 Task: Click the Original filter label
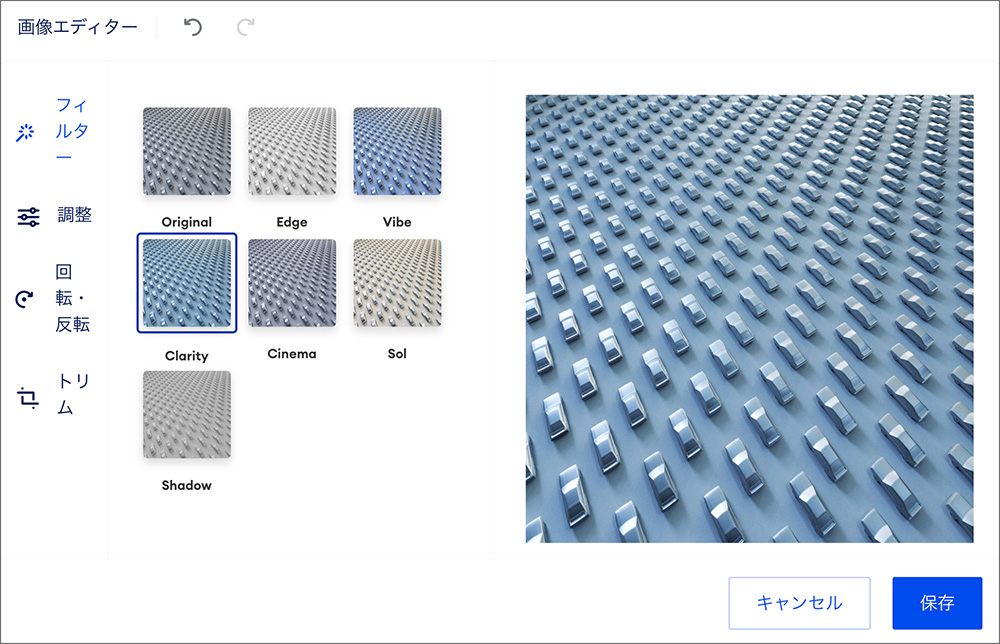point(187,222)
